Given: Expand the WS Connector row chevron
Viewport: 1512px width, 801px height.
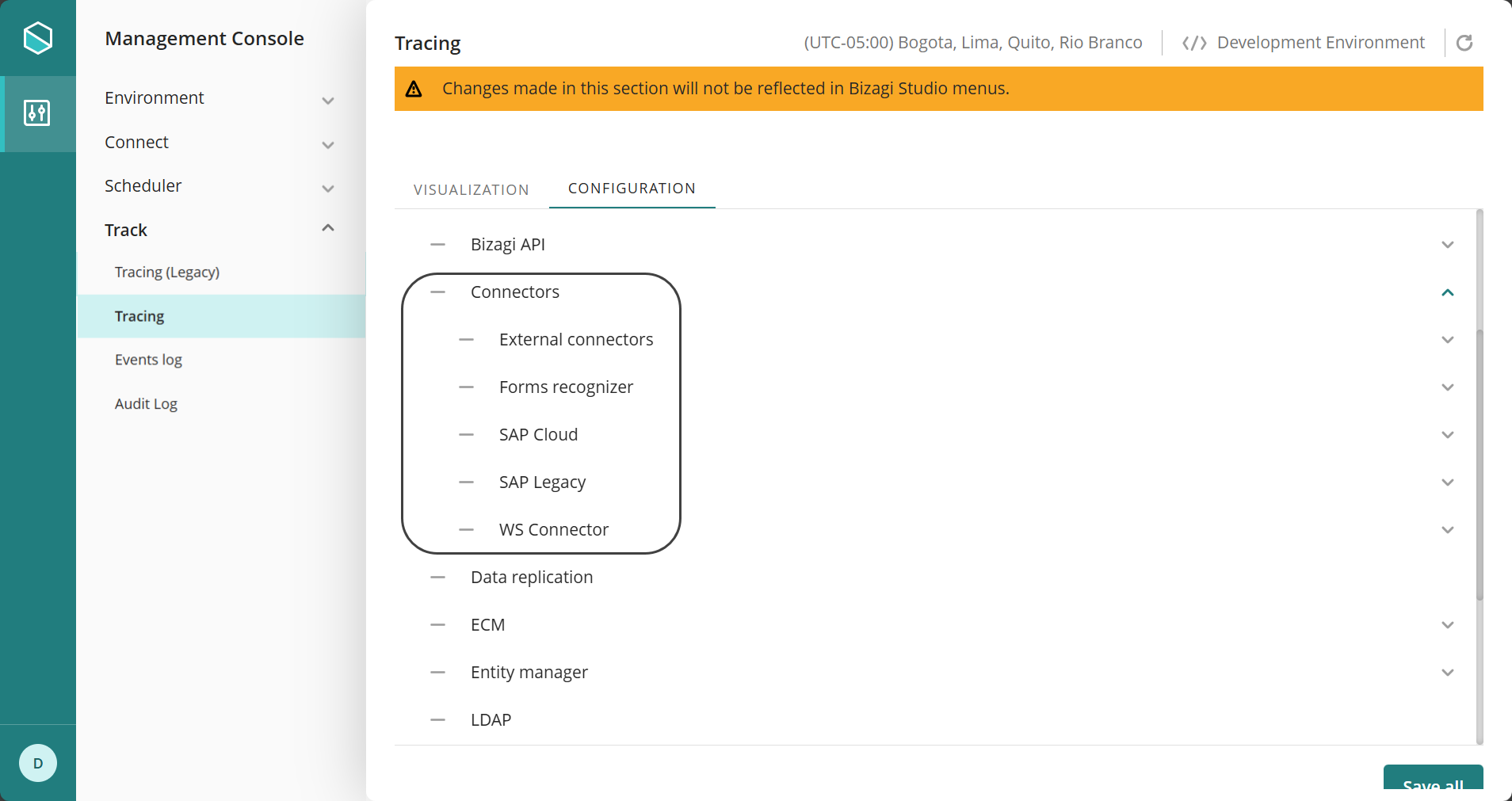Looking at the screenshot, I should pos(1447,530).
